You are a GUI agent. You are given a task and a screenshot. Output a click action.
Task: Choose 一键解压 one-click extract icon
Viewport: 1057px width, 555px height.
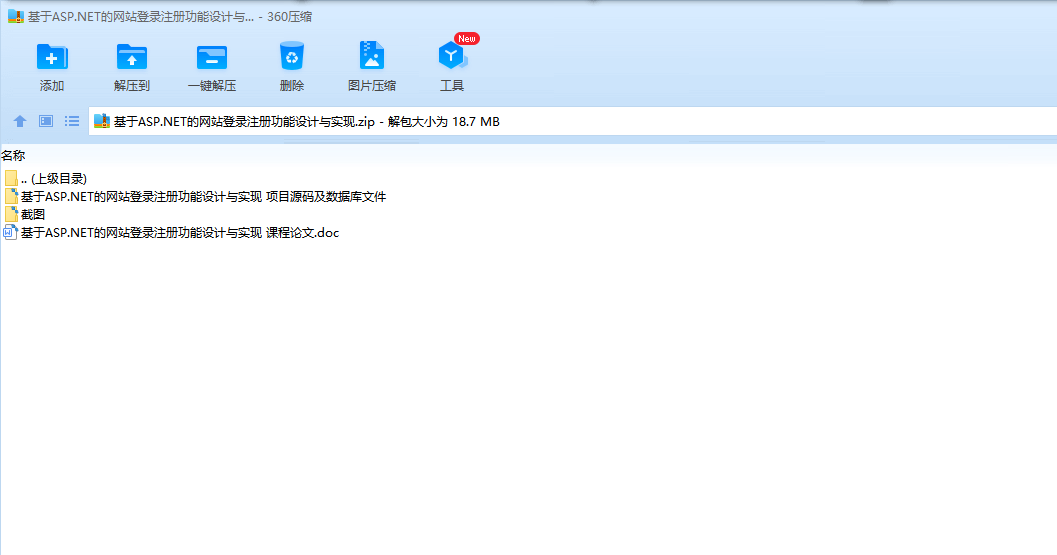(212, 57)
